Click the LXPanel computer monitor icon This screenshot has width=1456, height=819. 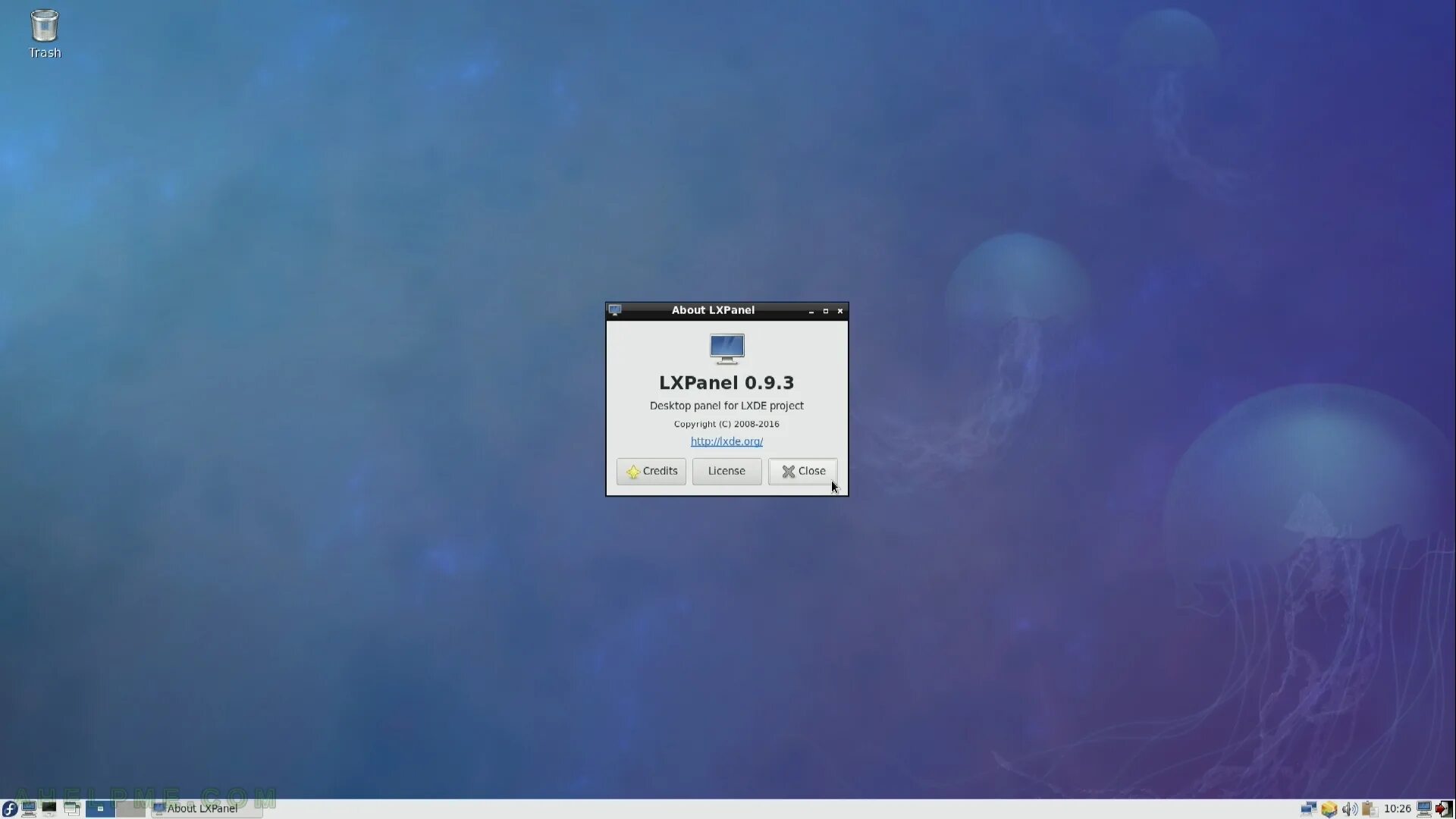[726, 347]
